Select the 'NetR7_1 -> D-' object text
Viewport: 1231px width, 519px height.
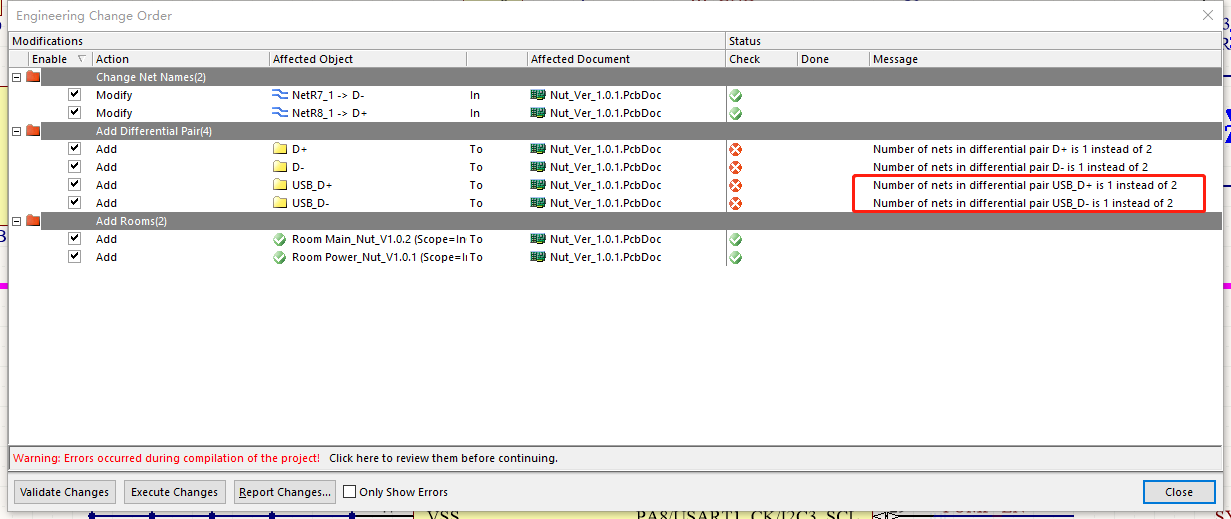click(x=328, y=95)
